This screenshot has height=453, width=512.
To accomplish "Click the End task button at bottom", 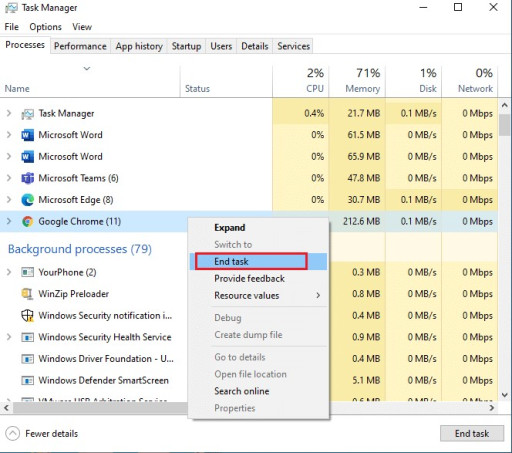I will [472, 433].
